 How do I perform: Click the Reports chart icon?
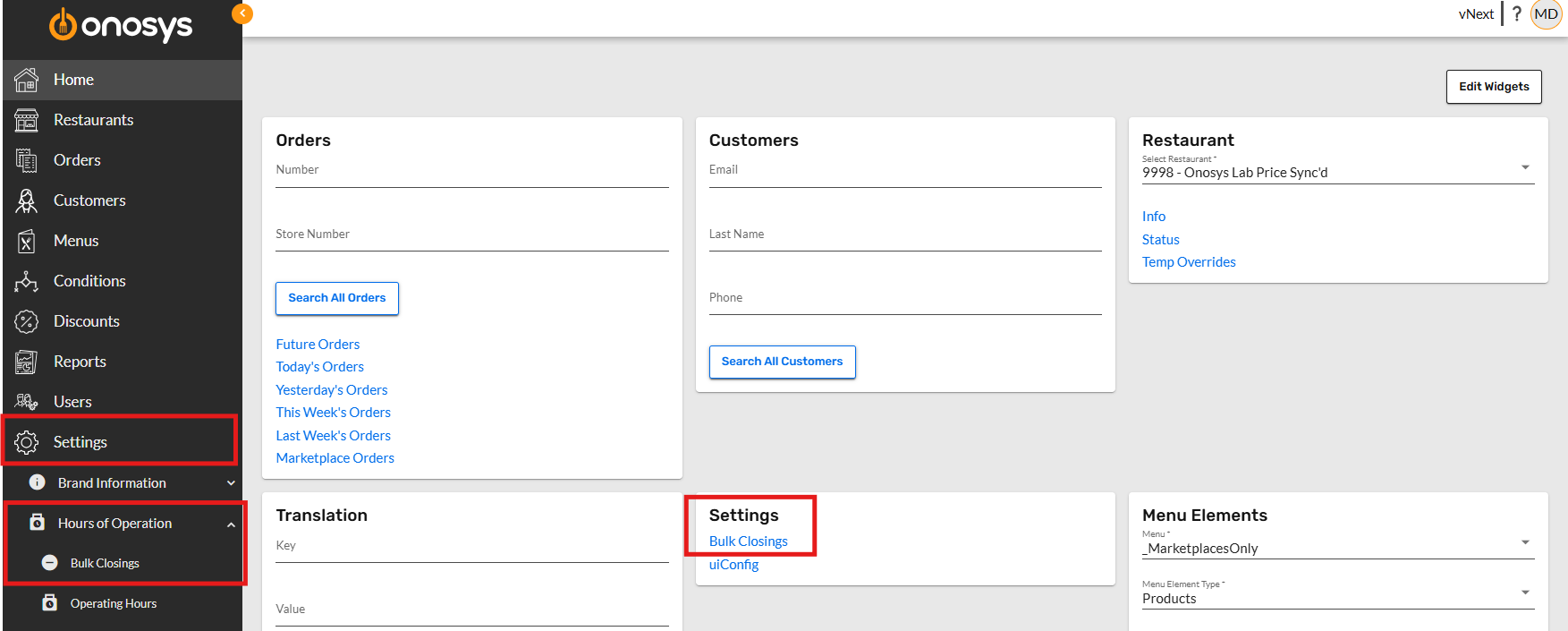coord(26,362)
